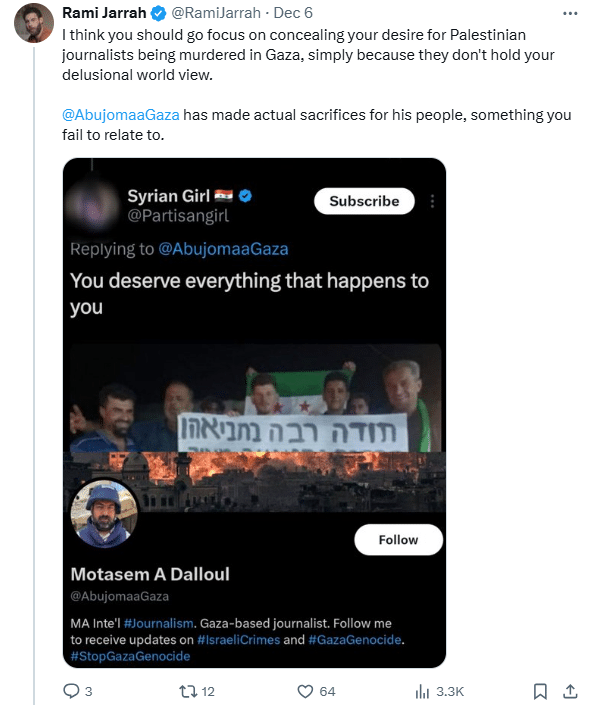Share the tweet via upload arrow icon

tap(570, 691)
